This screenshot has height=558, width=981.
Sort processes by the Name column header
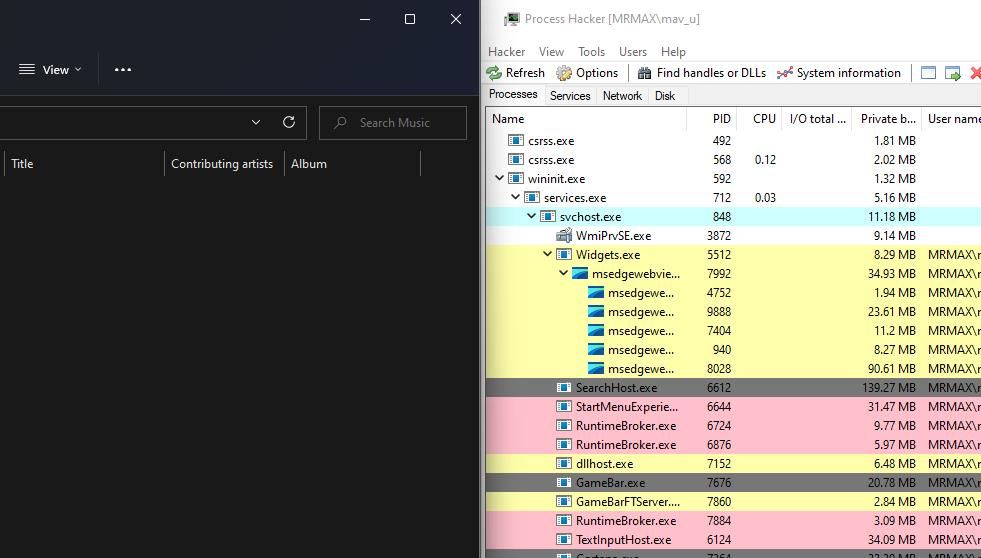586,119
